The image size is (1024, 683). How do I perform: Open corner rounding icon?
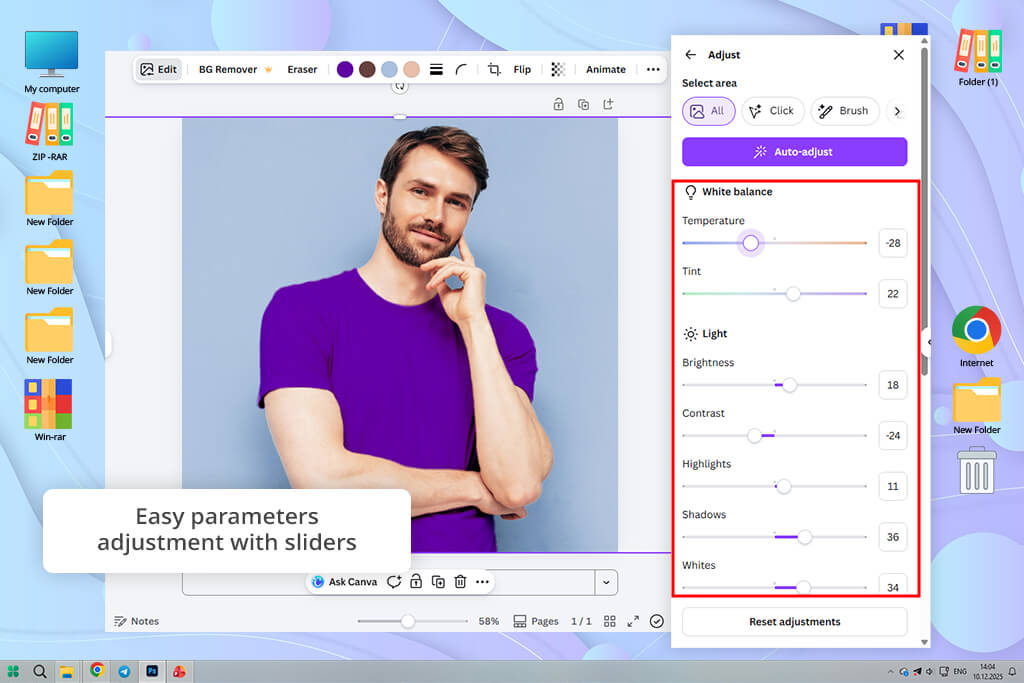[461, 69]
